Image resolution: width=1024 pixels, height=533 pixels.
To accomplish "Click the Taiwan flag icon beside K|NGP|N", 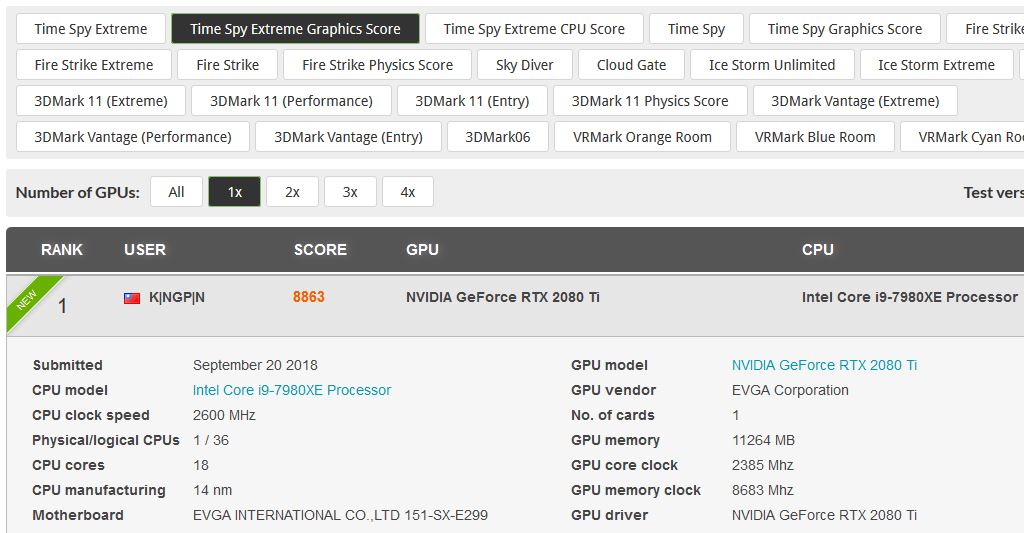I will (x=132, y=298).
